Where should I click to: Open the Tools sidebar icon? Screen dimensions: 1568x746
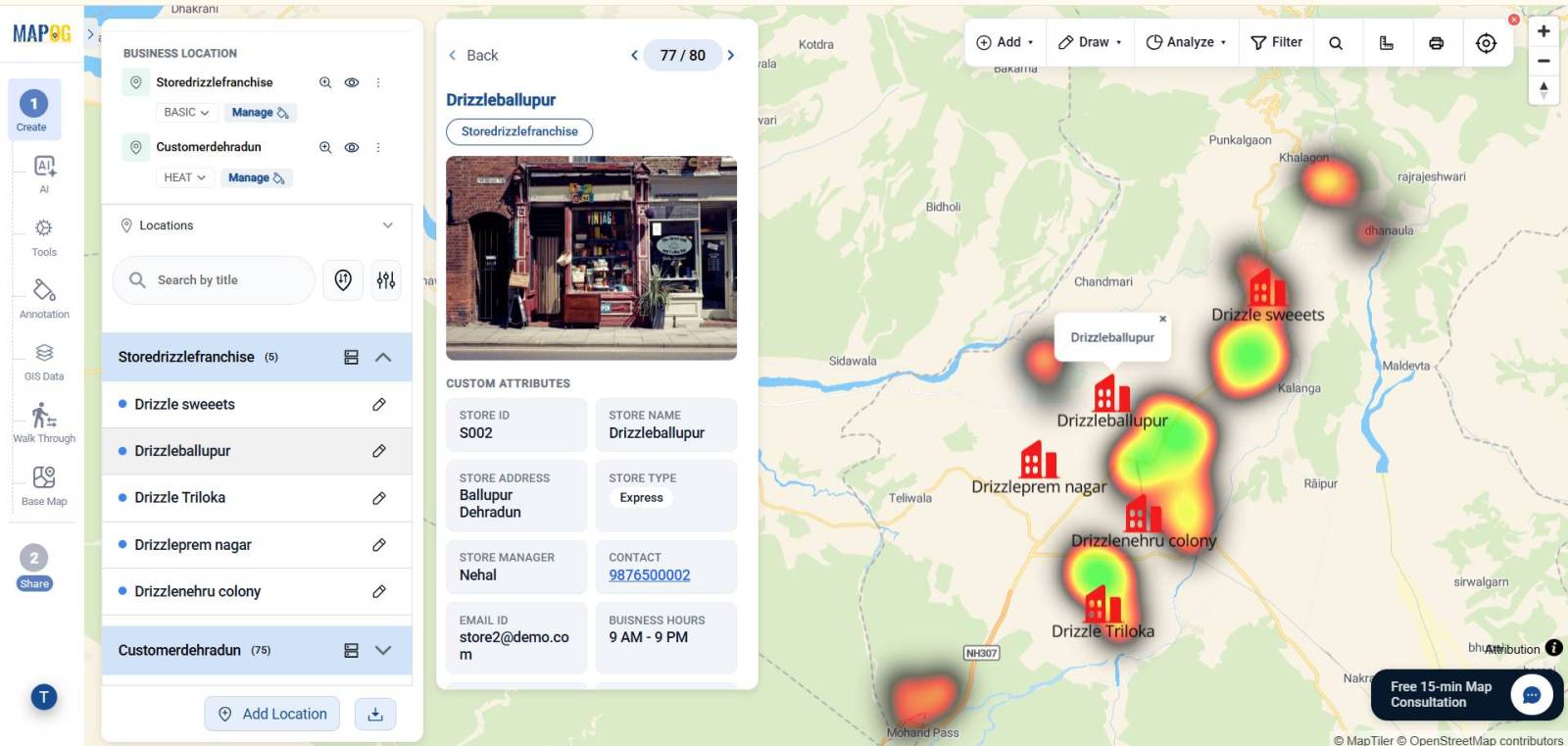click(44, 237)
